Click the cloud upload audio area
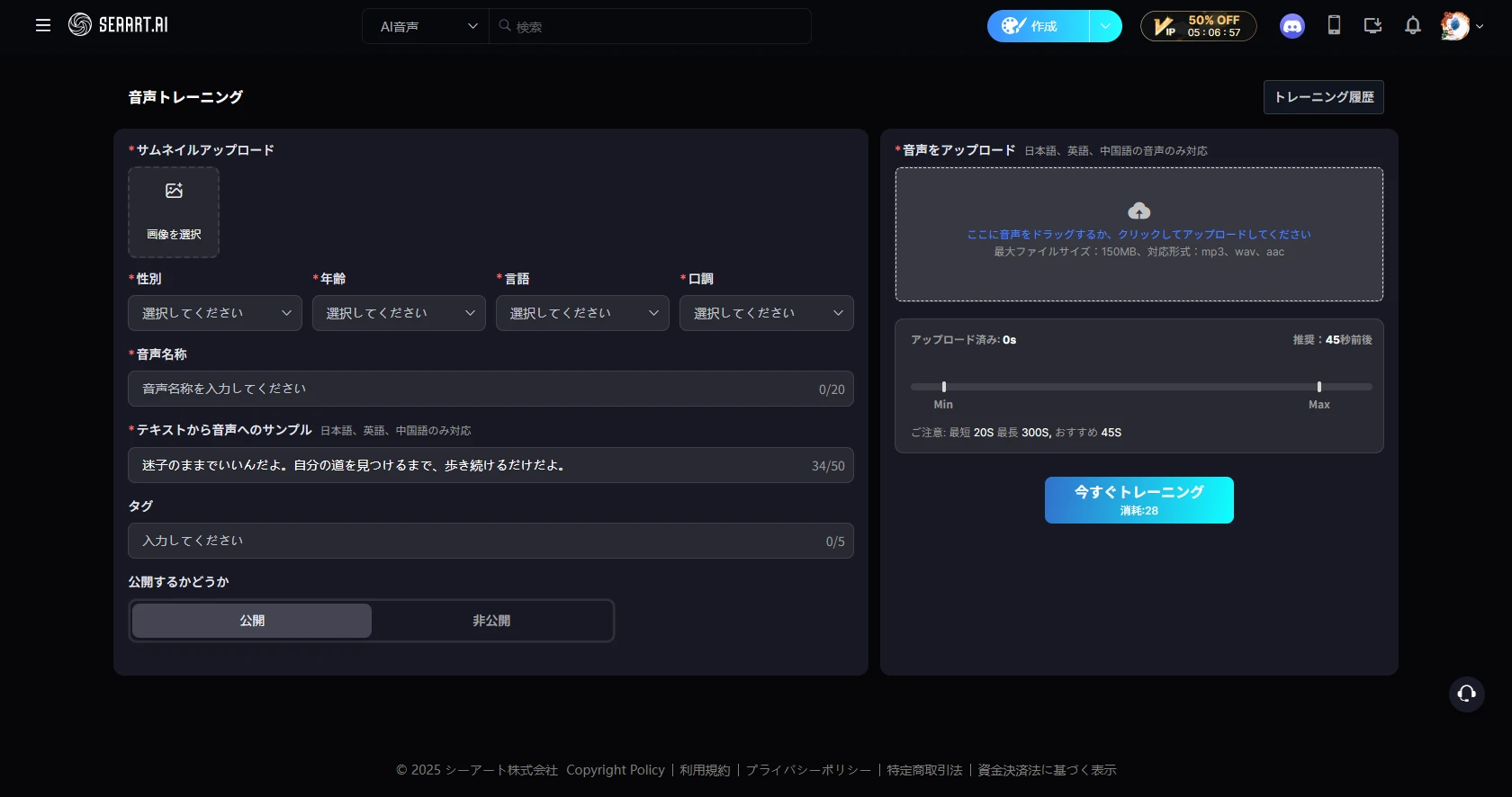 tap(1138, 233)
